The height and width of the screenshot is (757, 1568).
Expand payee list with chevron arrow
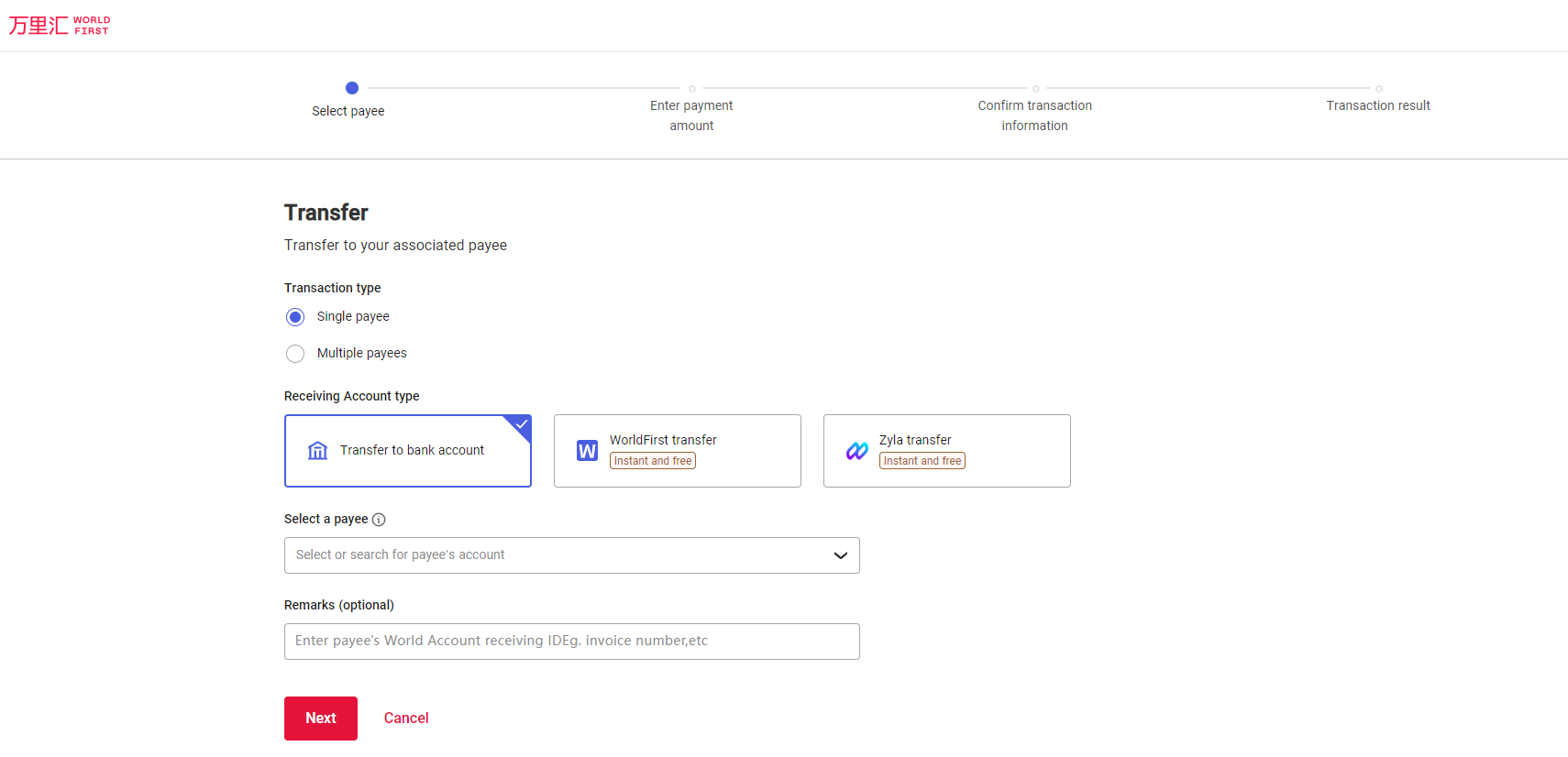coord(840,555)
